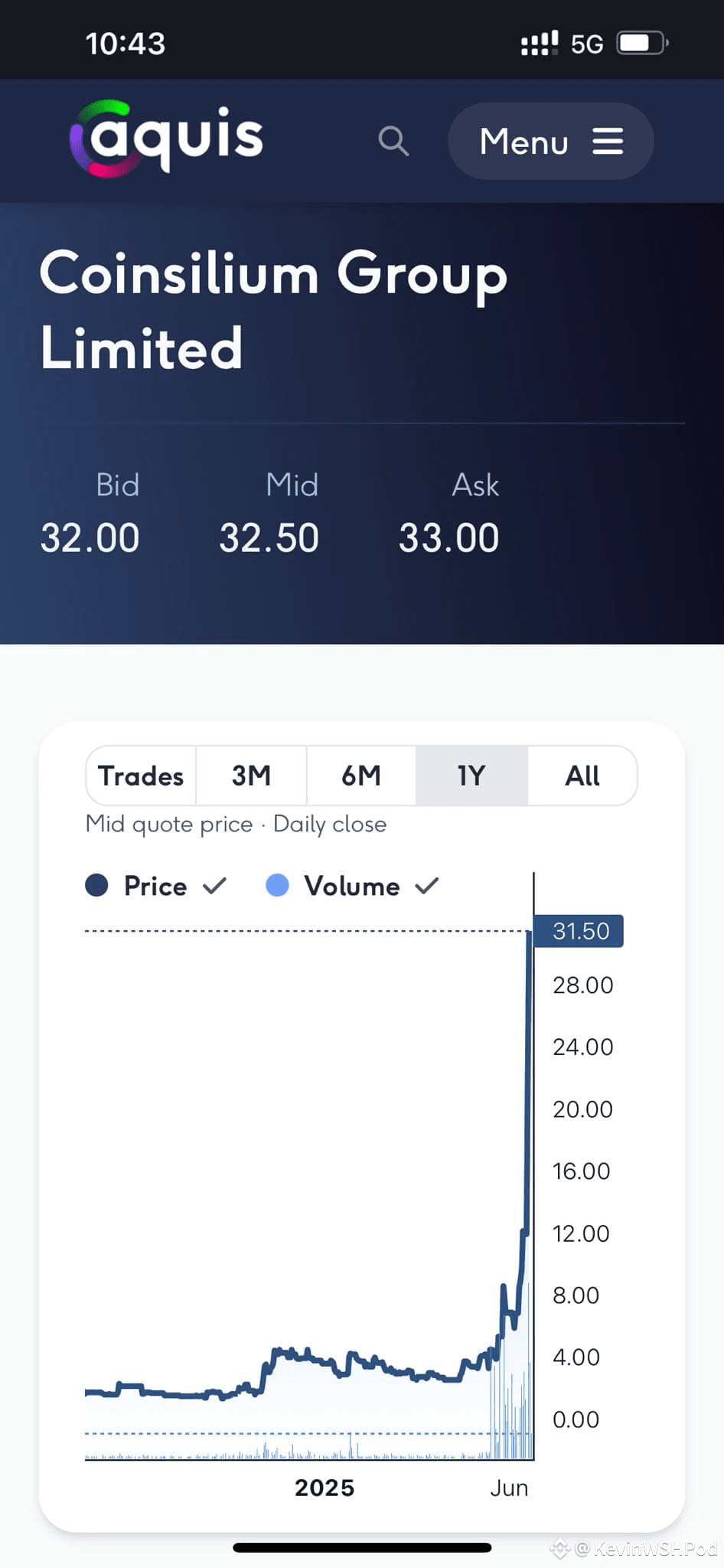Select the 3M chart range
The height and width of the screenshot is (1568, 724).
(x=251, y=776)
